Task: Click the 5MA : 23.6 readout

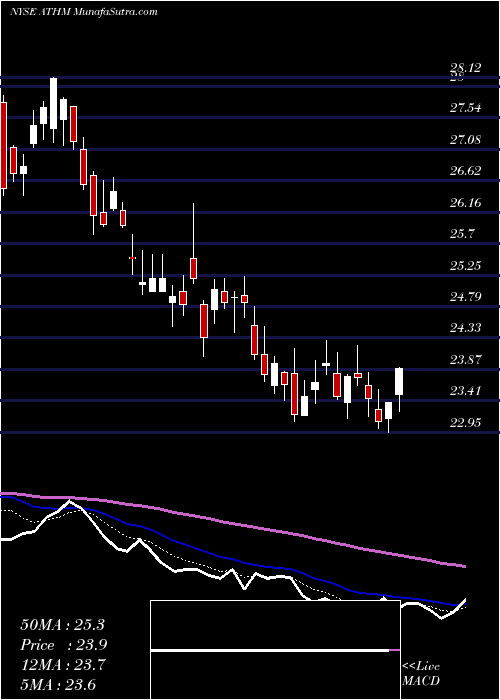Action: coord(58,685)
